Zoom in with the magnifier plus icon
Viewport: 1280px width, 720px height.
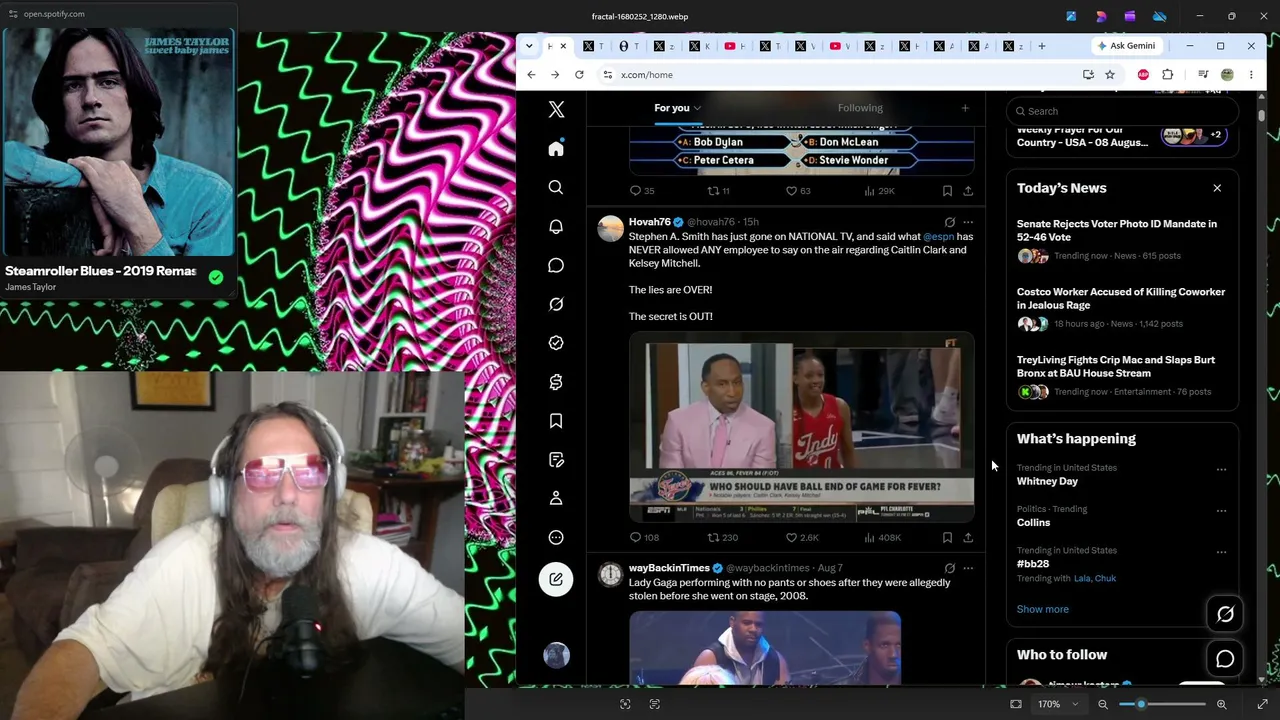tap(1221, 704)
